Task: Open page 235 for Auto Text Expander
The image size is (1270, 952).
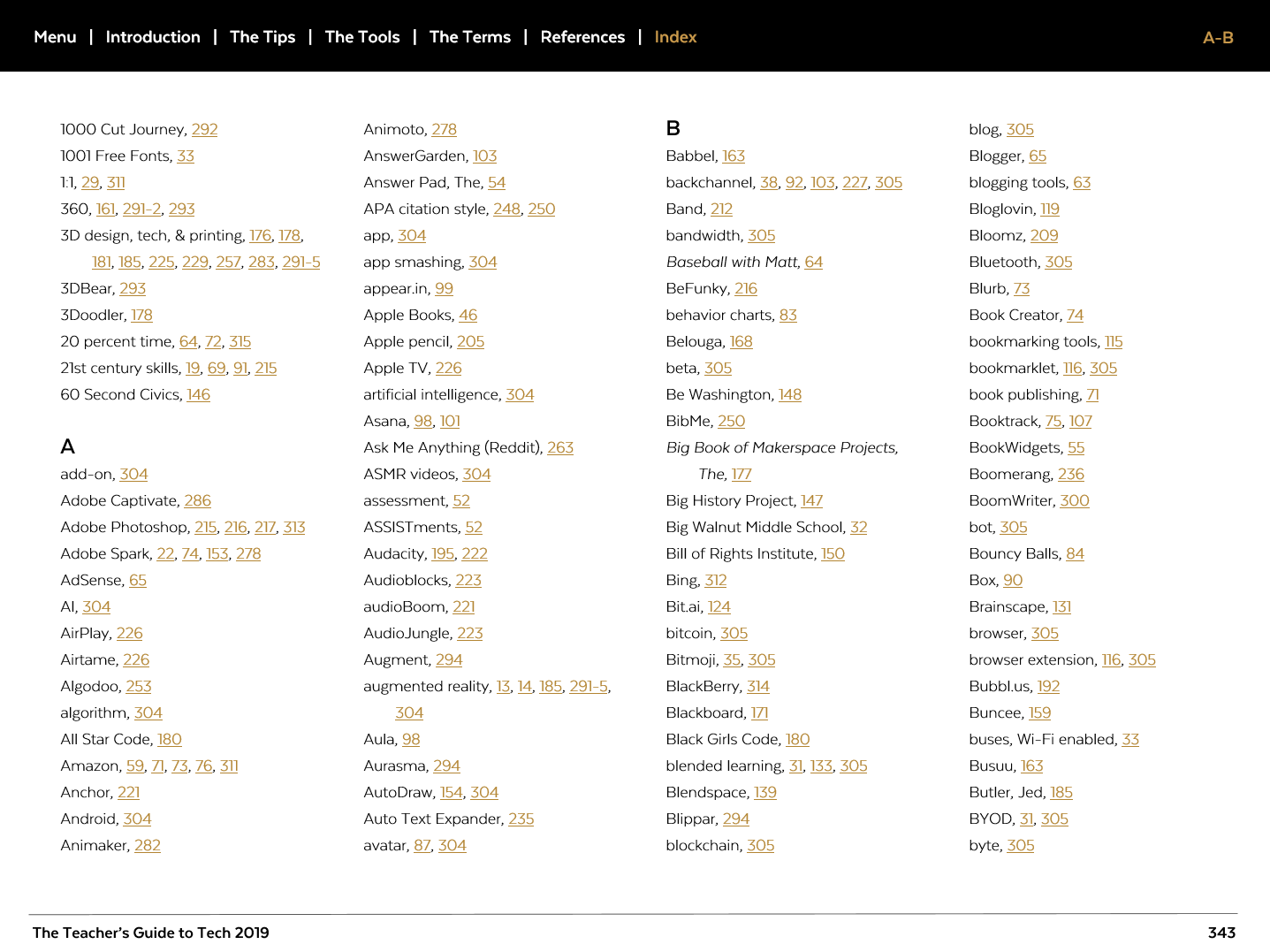Action: coord(521,819)
